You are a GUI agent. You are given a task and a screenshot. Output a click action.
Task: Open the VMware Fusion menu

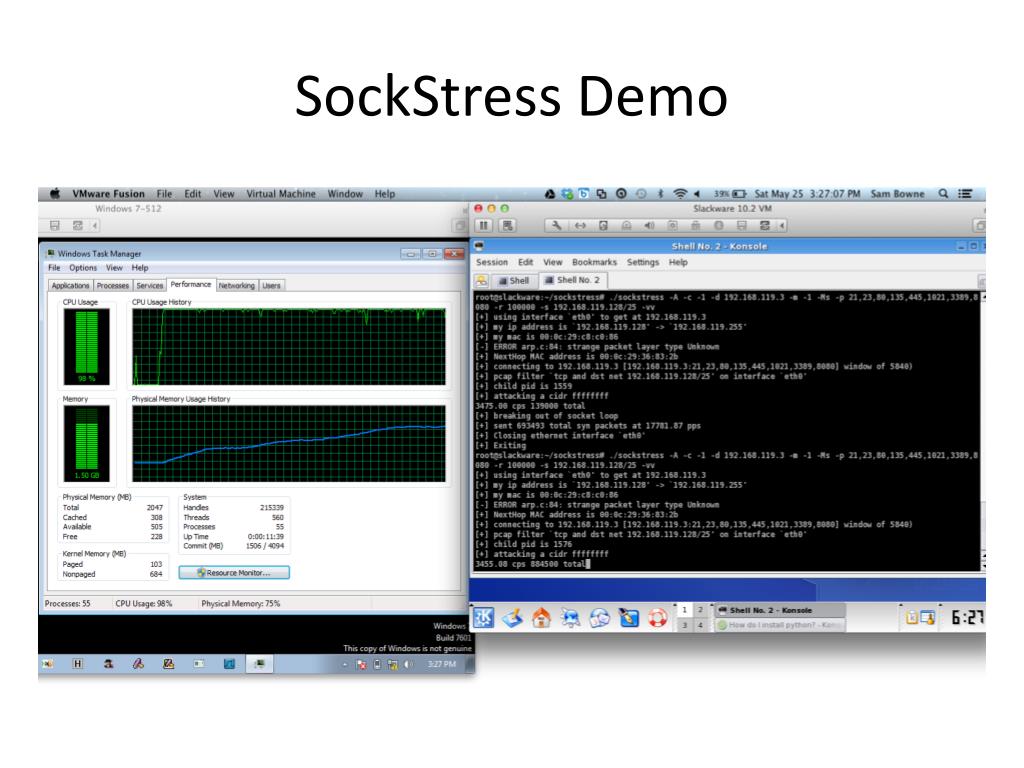point(108,194)
